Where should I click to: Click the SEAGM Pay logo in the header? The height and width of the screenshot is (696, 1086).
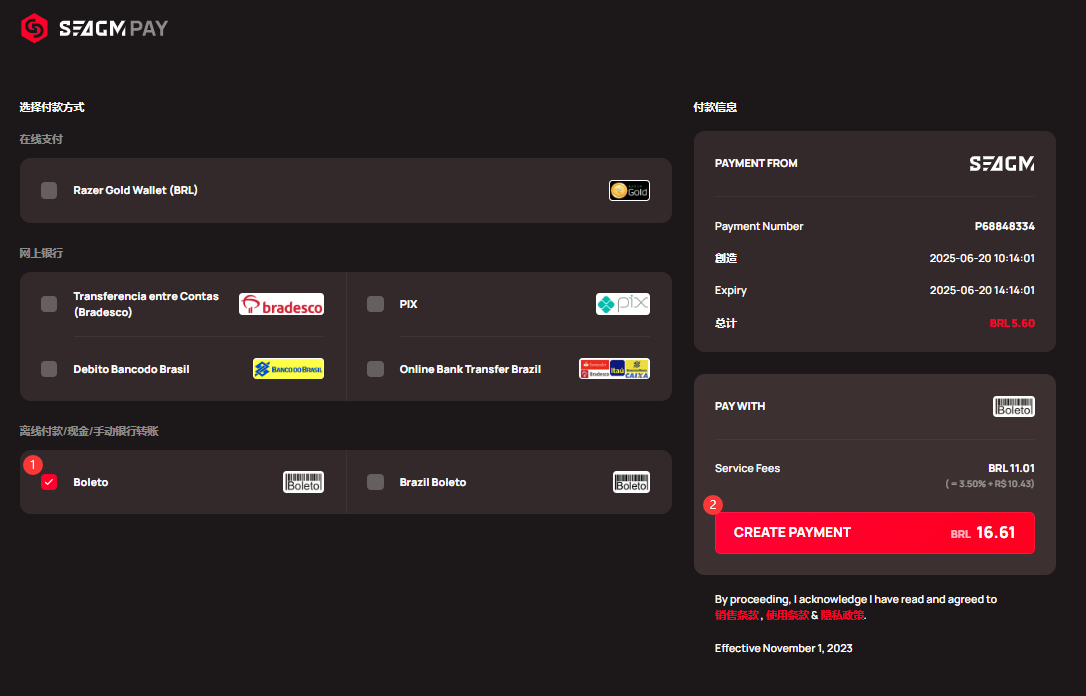(x=94, y=28)
